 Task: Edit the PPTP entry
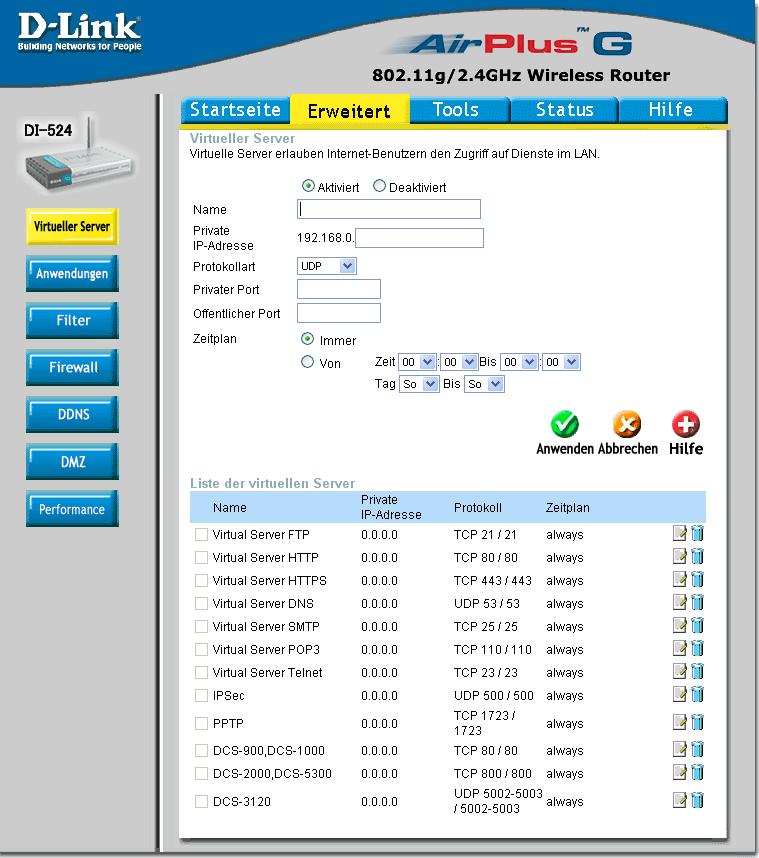[x=679, y=722]
